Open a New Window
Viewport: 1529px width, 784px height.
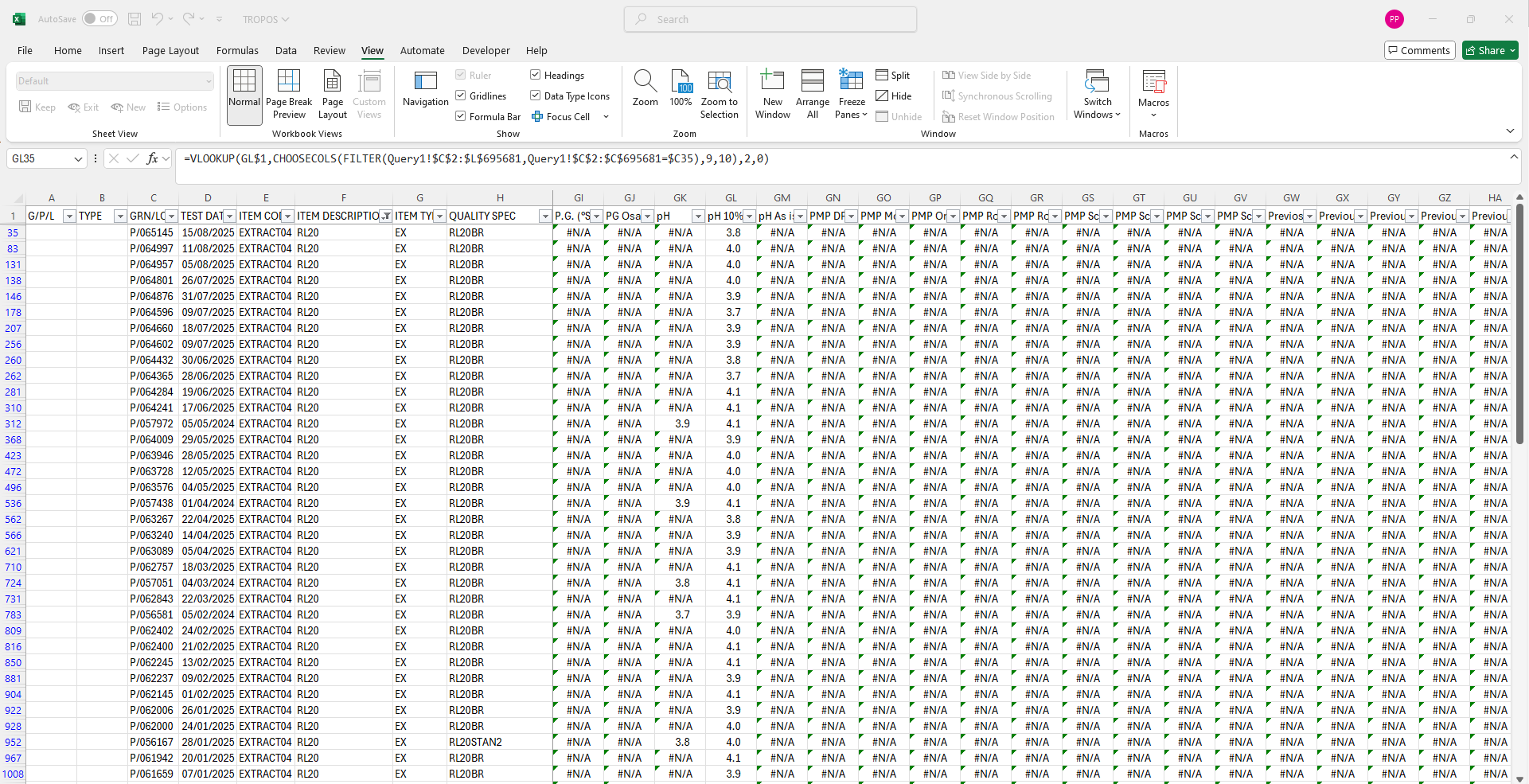pos(773,95)
